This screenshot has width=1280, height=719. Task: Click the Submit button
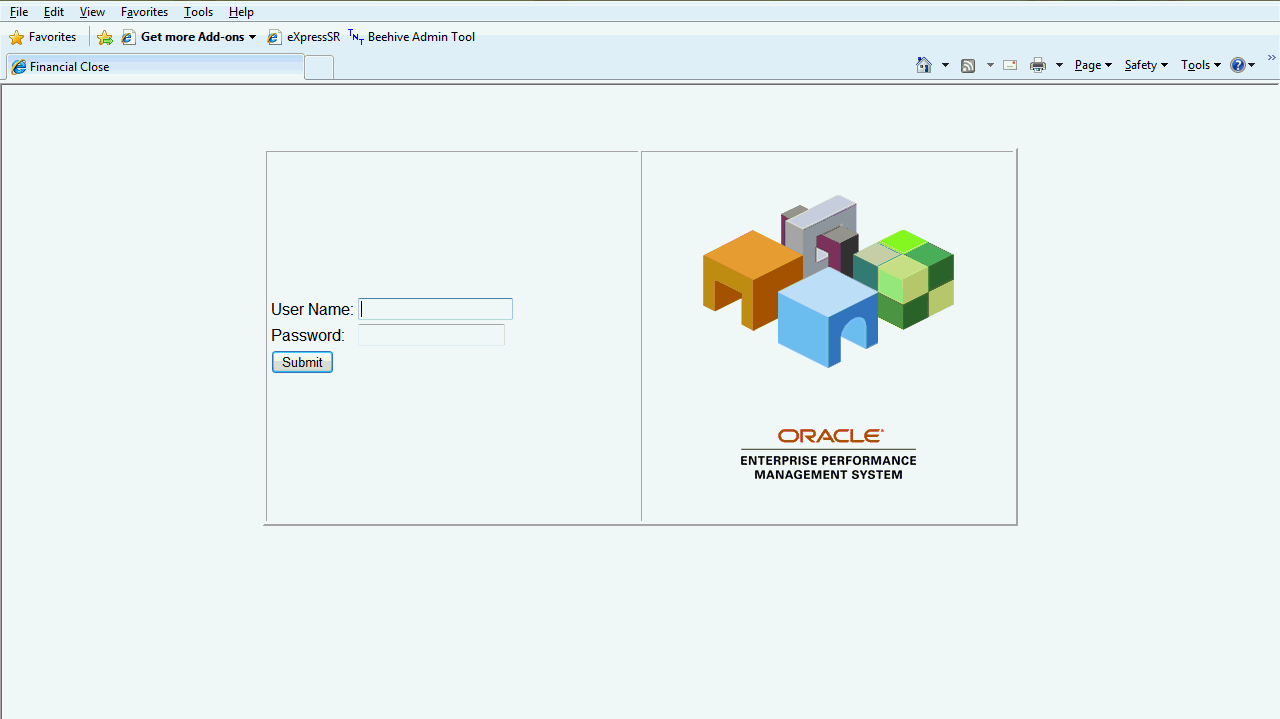(x=302, y=362)
